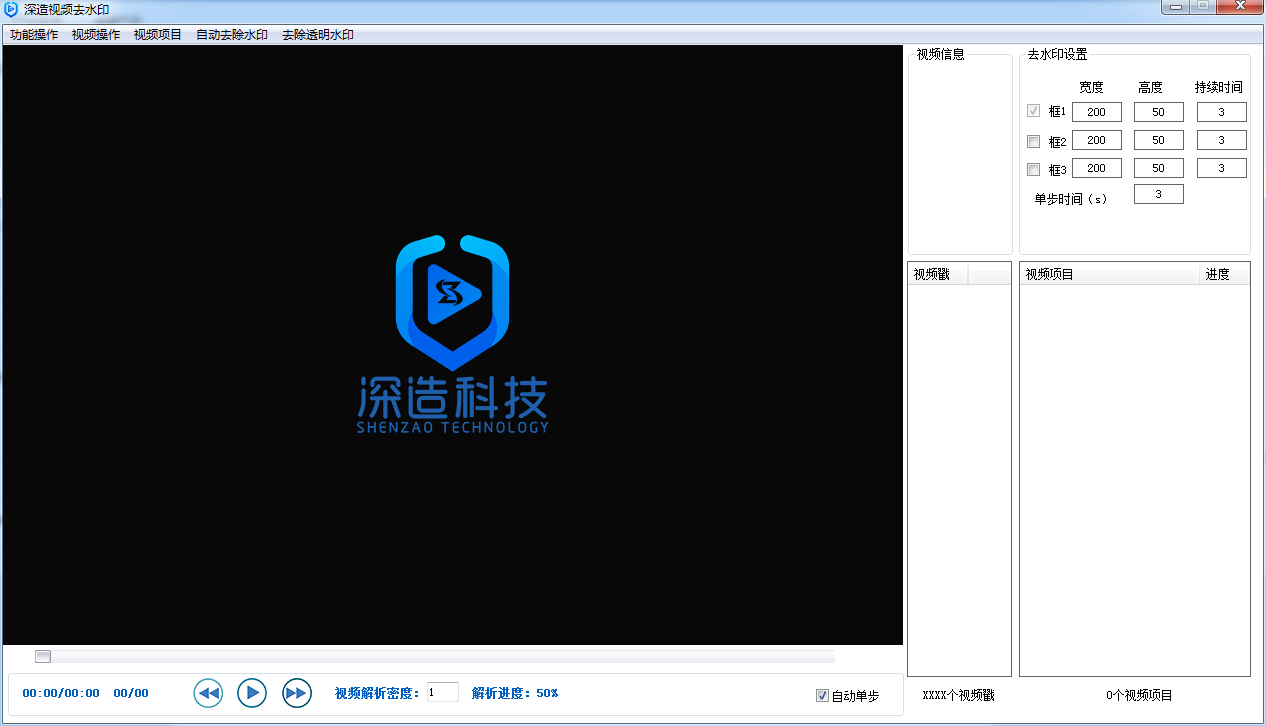Select 自动去除水印 from the menu bar
This screenshot has width=1266, height=726.
point(231,34)
